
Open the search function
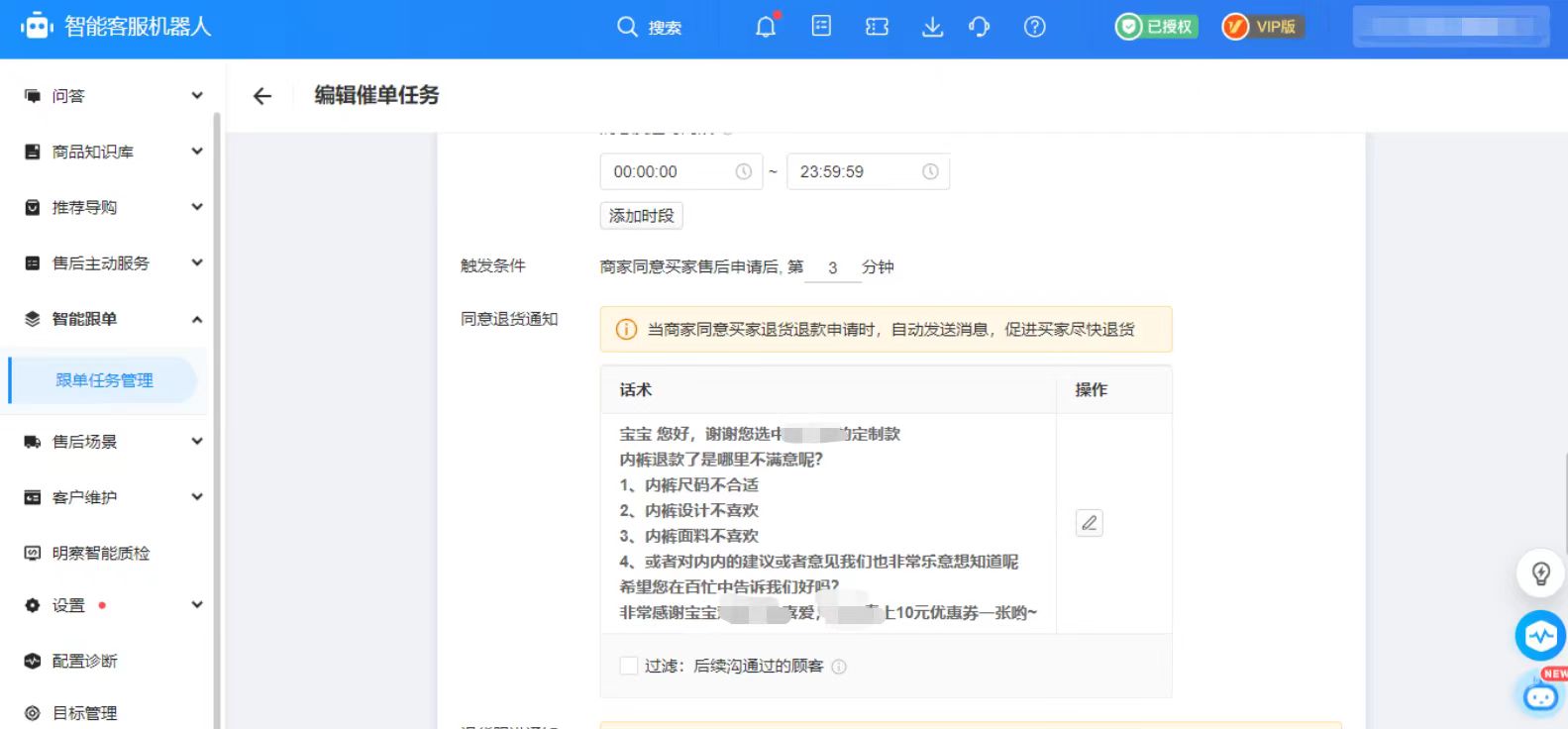(x=649, y=27)
